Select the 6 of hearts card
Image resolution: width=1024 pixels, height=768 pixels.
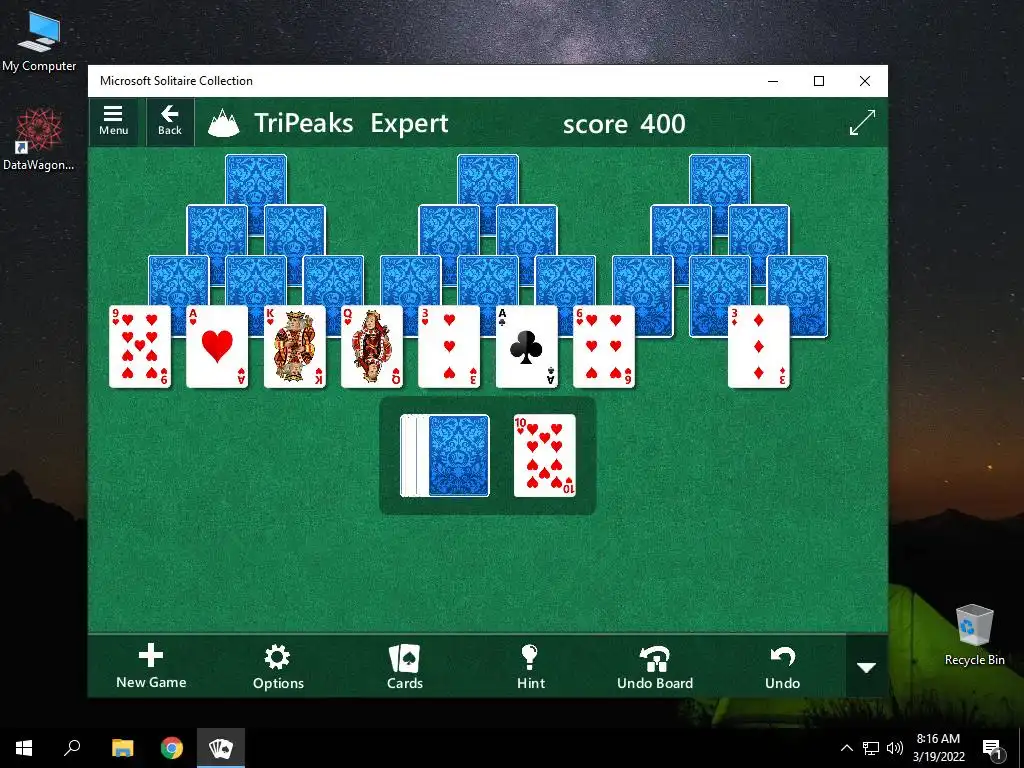coord(604,347)
